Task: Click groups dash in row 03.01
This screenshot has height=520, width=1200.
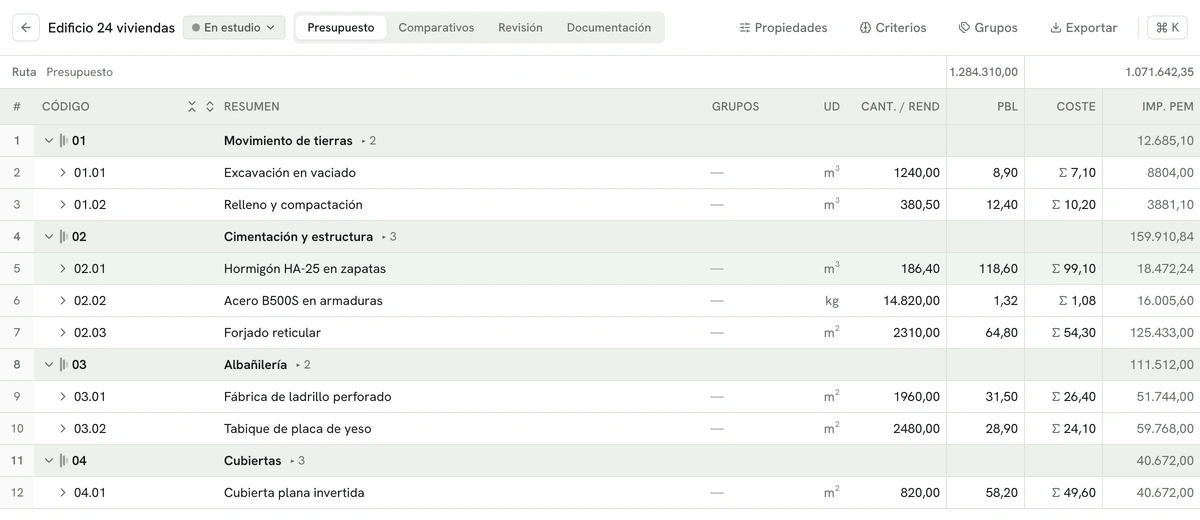Action: [x=716, y=397]
